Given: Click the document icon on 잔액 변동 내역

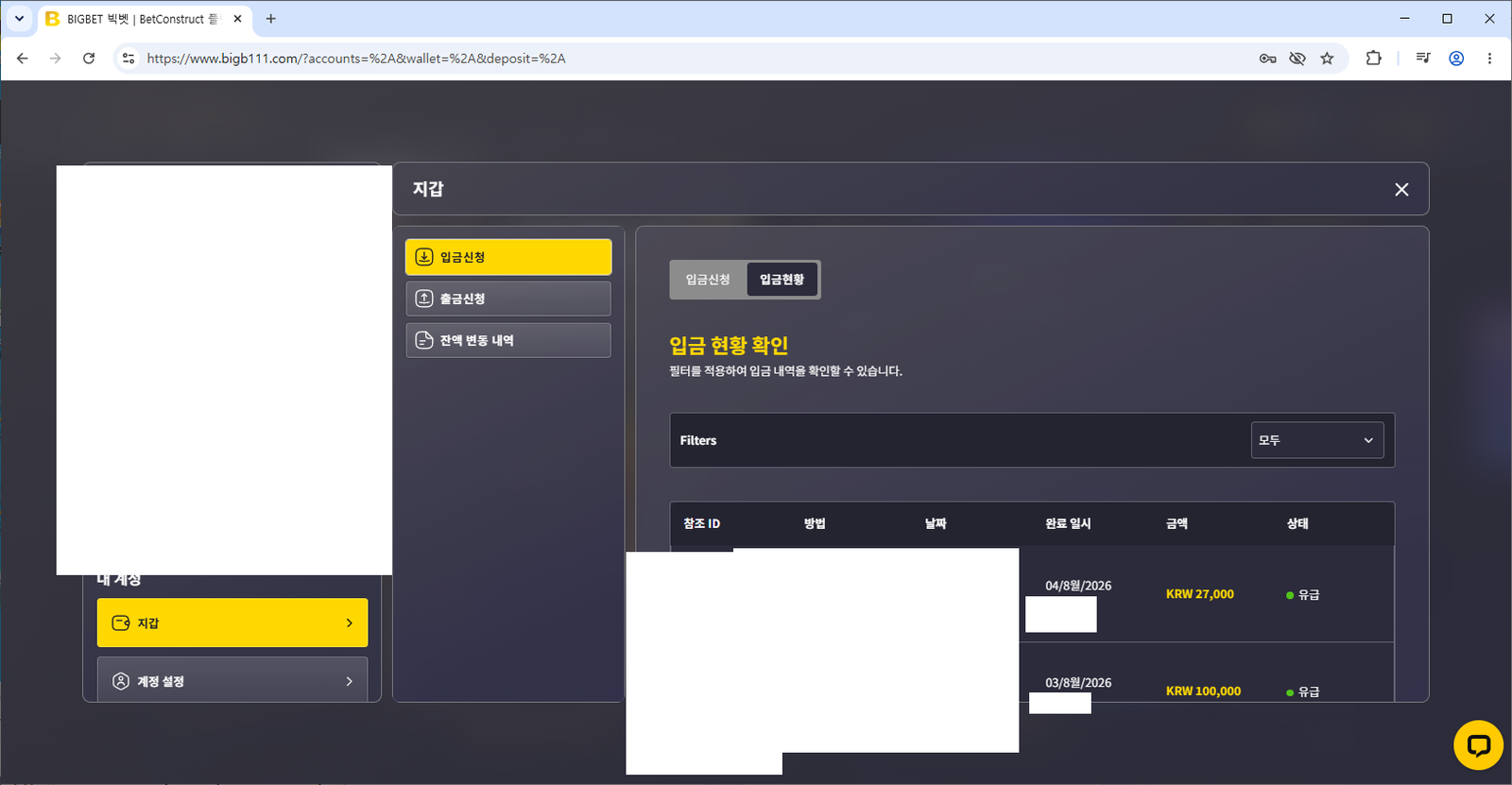Looking at the screenshot, I should pyautogui.click(x=424, y=340).
